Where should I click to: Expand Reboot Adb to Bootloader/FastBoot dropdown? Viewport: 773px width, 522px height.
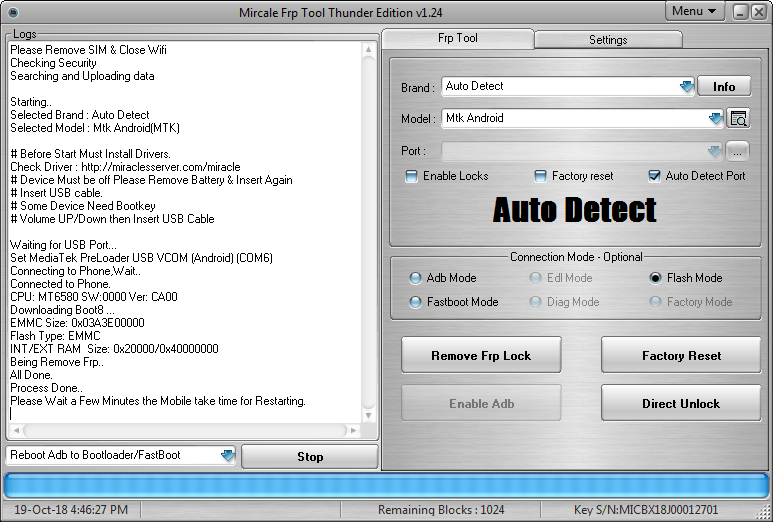point(228,455)
